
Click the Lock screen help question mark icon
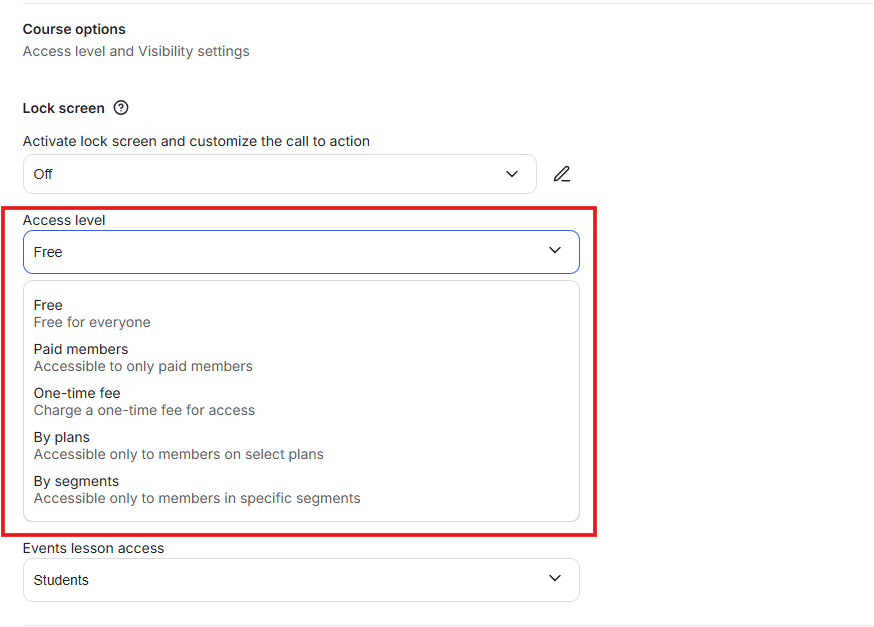(121, 108)
